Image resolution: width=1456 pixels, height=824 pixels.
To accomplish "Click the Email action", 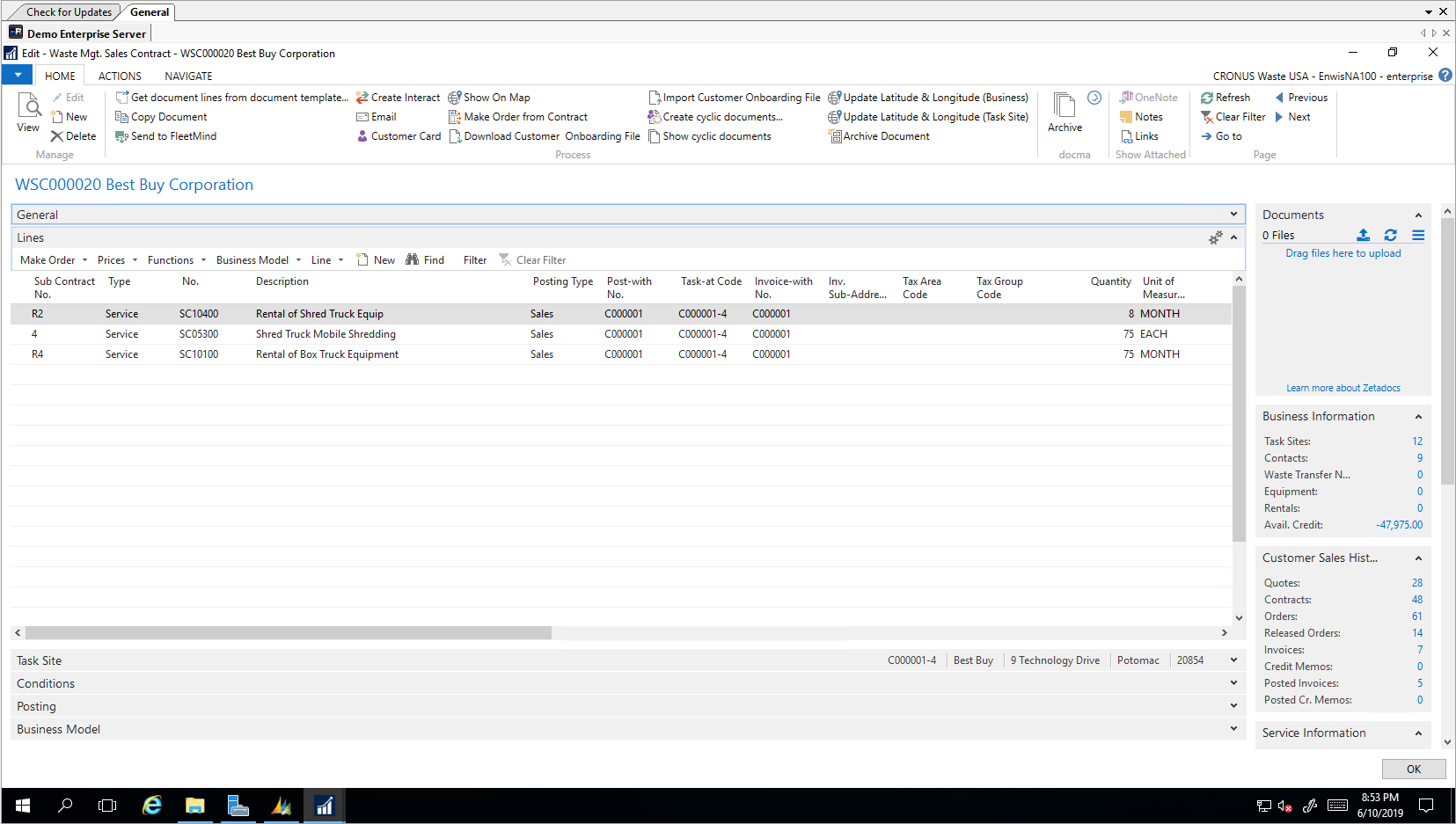I will [x=376, y=117].
